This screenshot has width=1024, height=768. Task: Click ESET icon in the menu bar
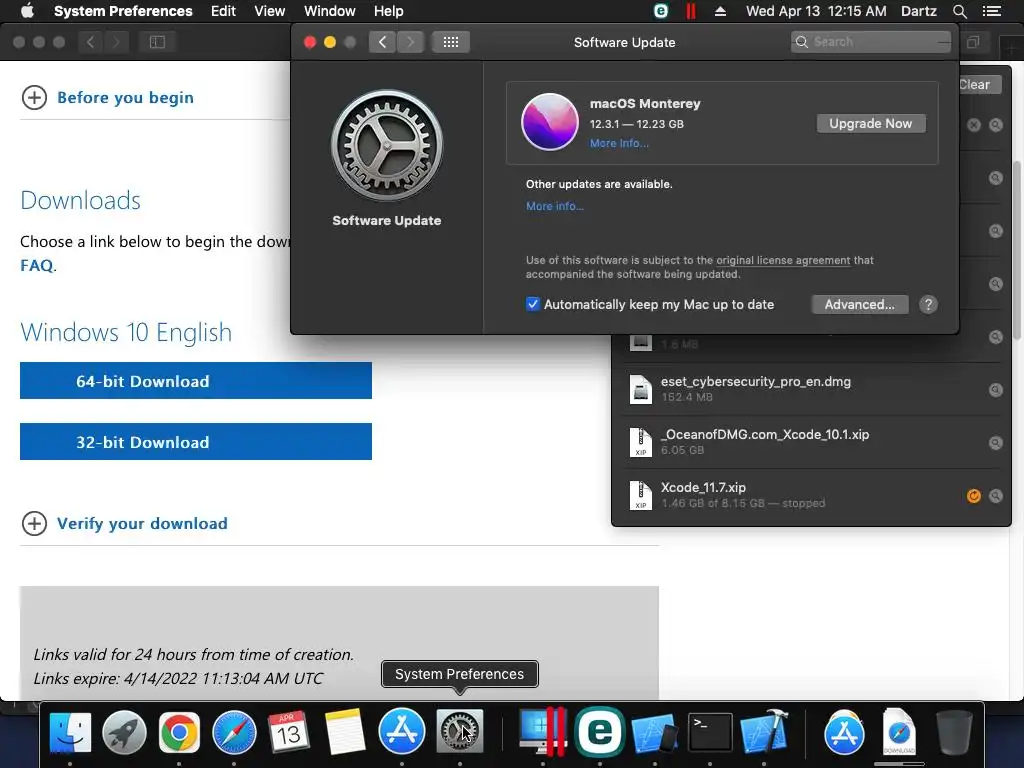(x=661, y=11)
